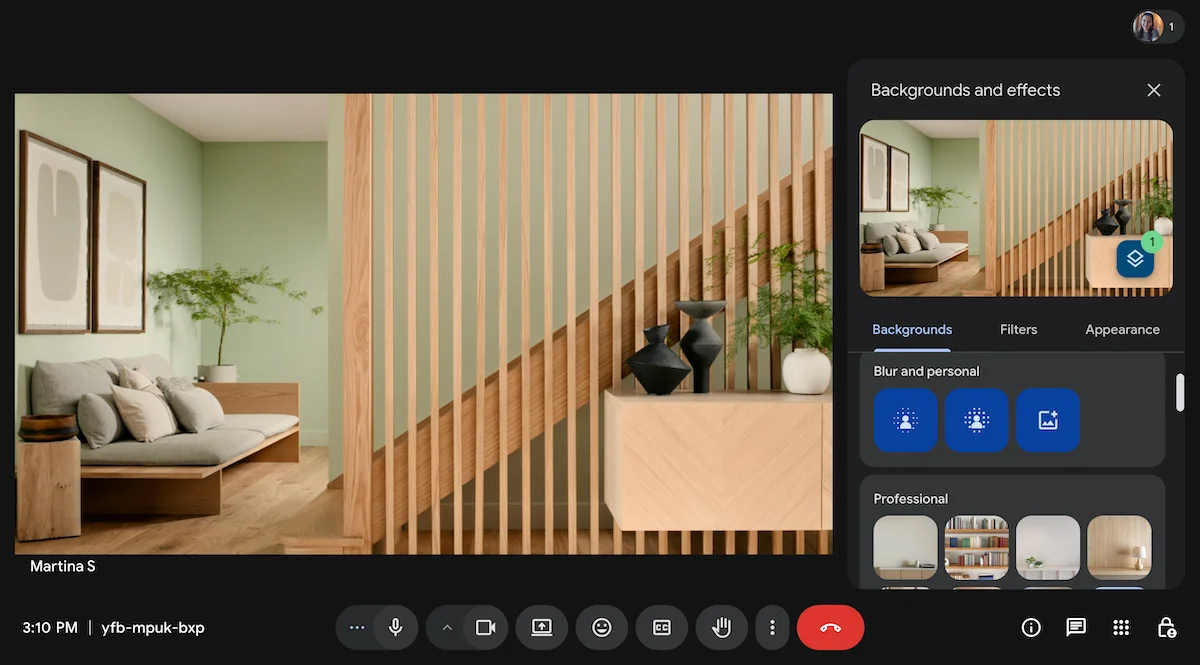Open the in-call chat panel
This screenshot has height=665, width=1200.
coord(1076,627)
